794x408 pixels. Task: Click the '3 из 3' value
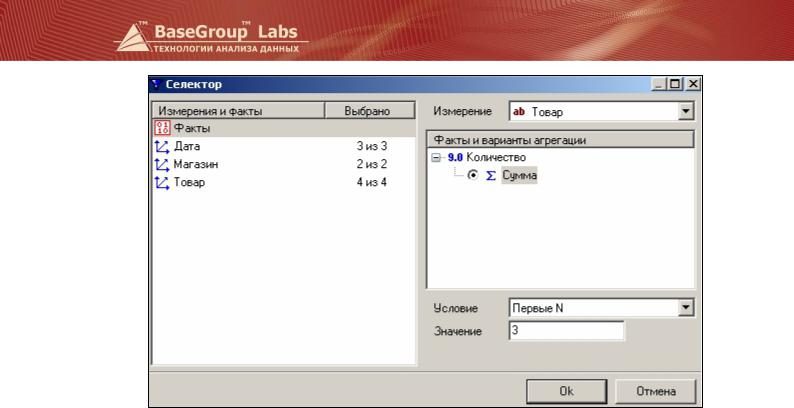(372, 147)
